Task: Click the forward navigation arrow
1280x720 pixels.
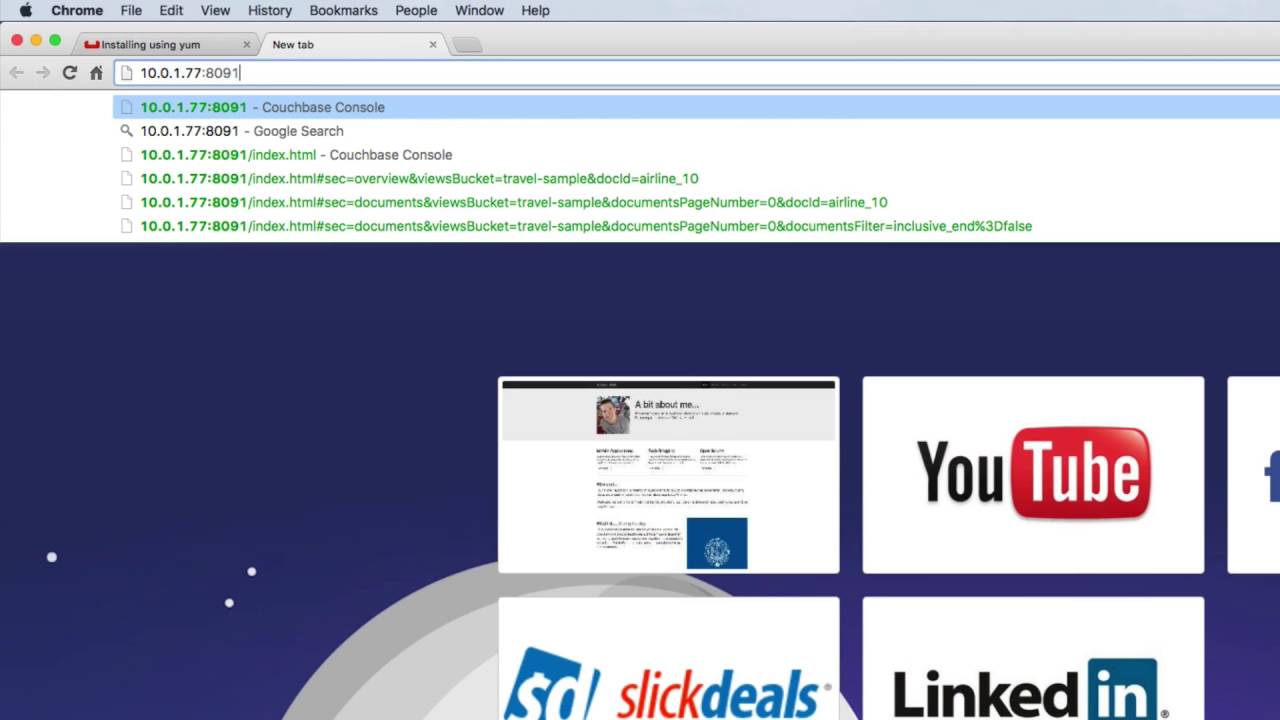Action: click(x=42, y=73)
